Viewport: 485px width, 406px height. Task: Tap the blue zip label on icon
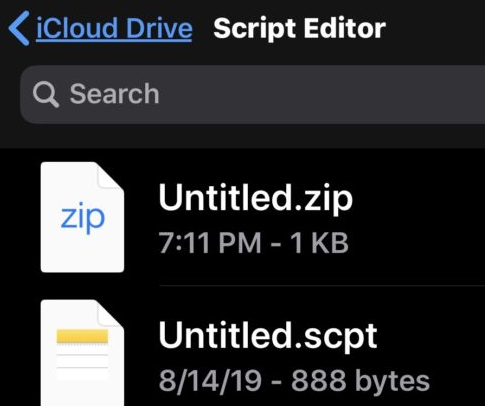pos(83,218)
